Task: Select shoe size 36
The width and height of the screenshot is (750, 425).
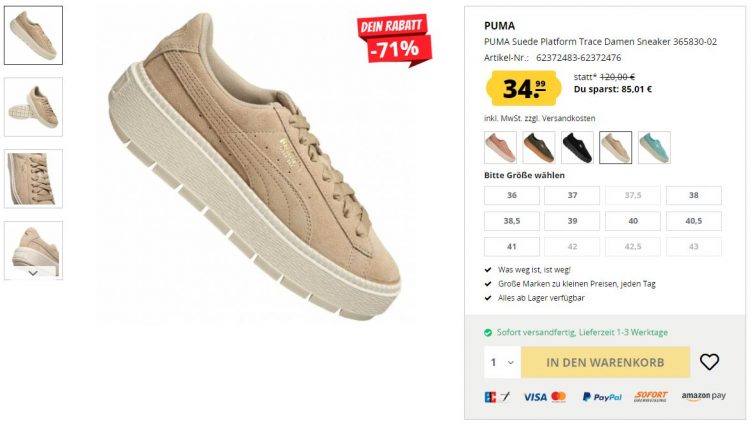Action: tap(512, 196)
